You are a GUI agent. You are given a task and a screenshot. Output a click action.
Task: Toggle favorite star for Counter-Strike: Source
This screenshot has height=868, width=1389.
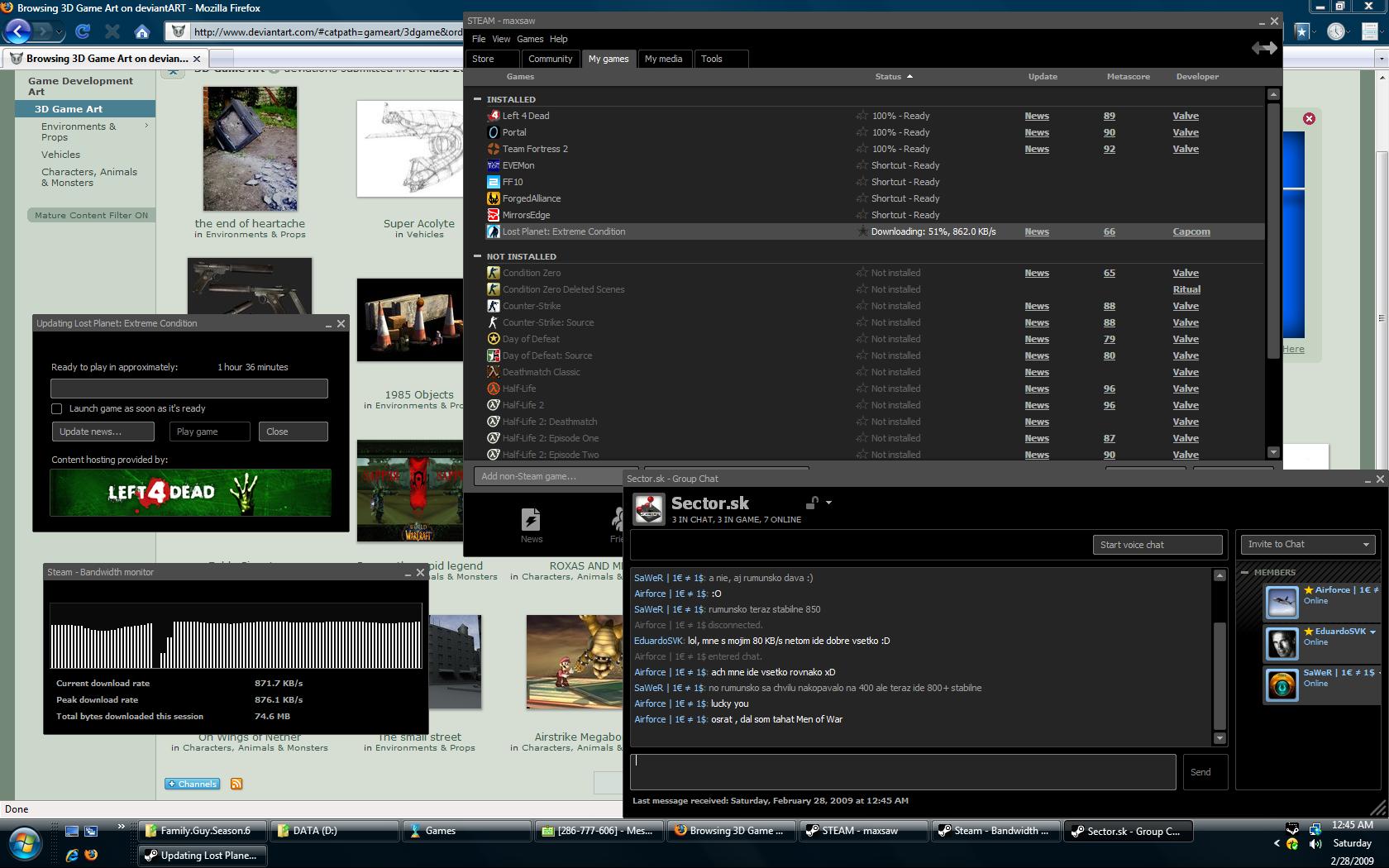[x=862, y=322]
